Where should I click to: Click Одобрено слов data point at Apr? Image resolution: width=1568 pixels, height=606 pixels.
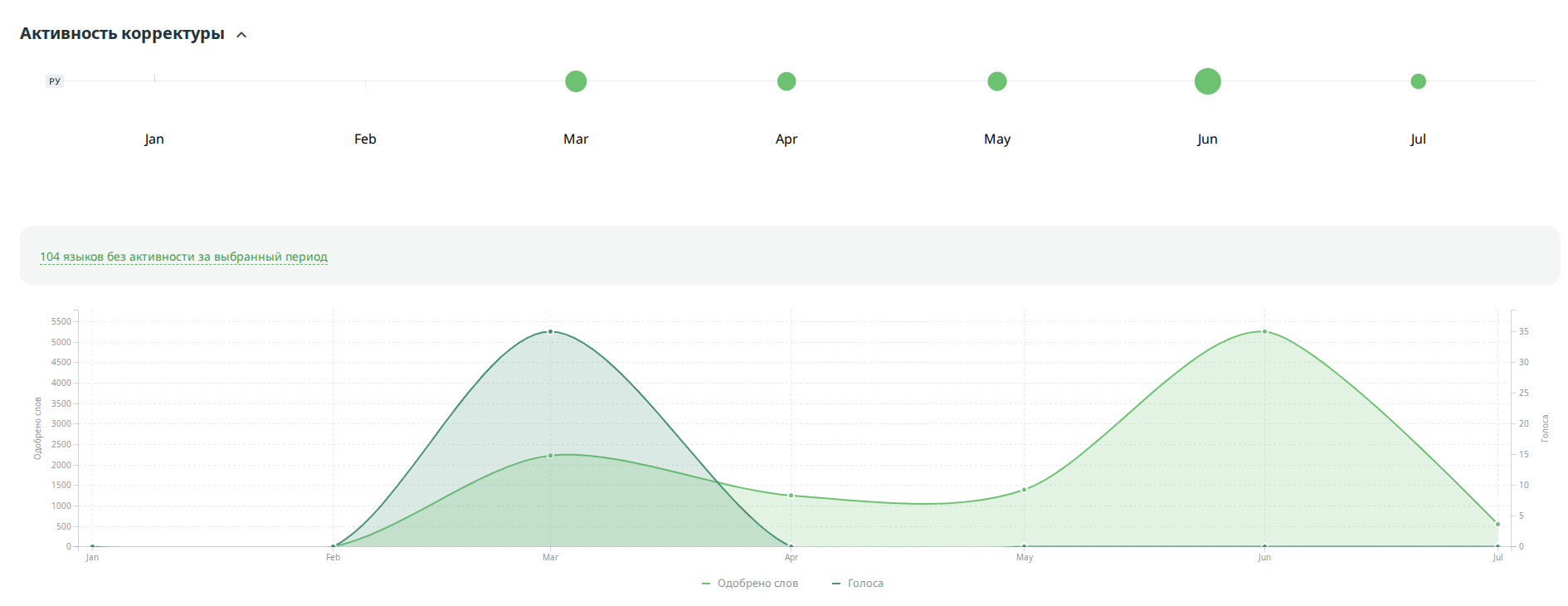[791, 496]
